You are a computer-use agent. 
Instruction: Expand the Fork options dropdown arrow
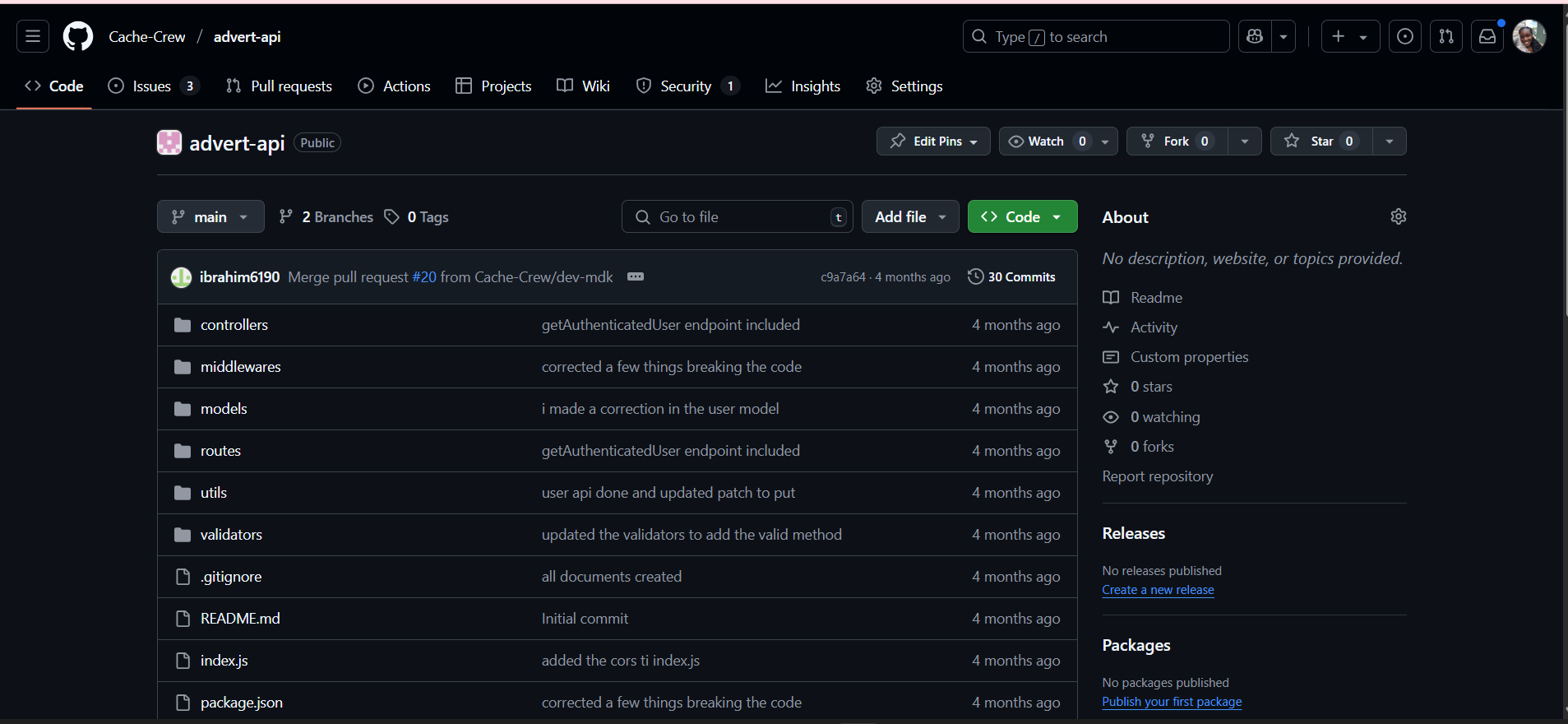point(1245,142)
